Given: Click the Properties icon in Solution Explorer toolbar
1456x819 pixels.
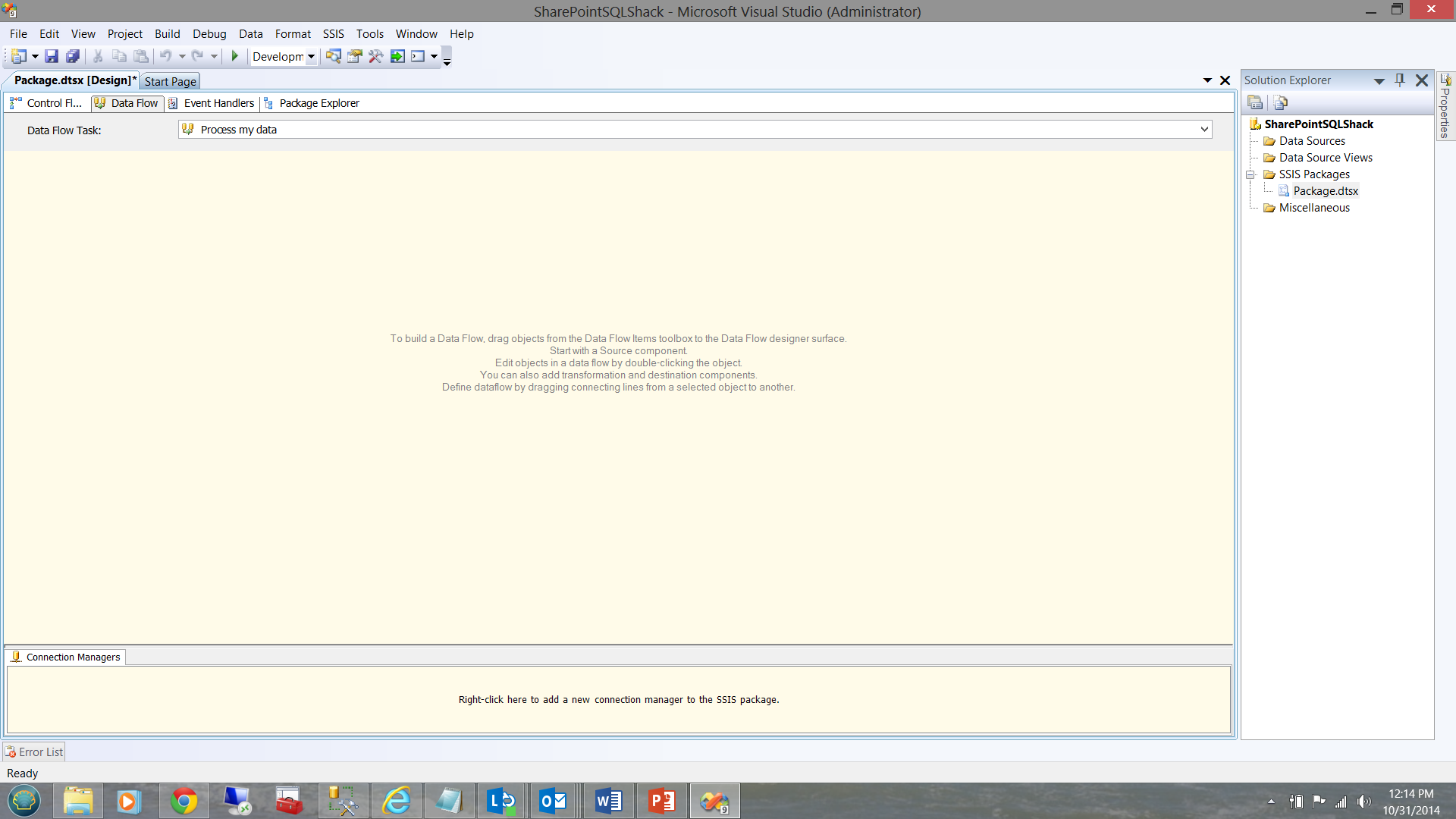Looking at the screenshot, I should (1255, 102).
